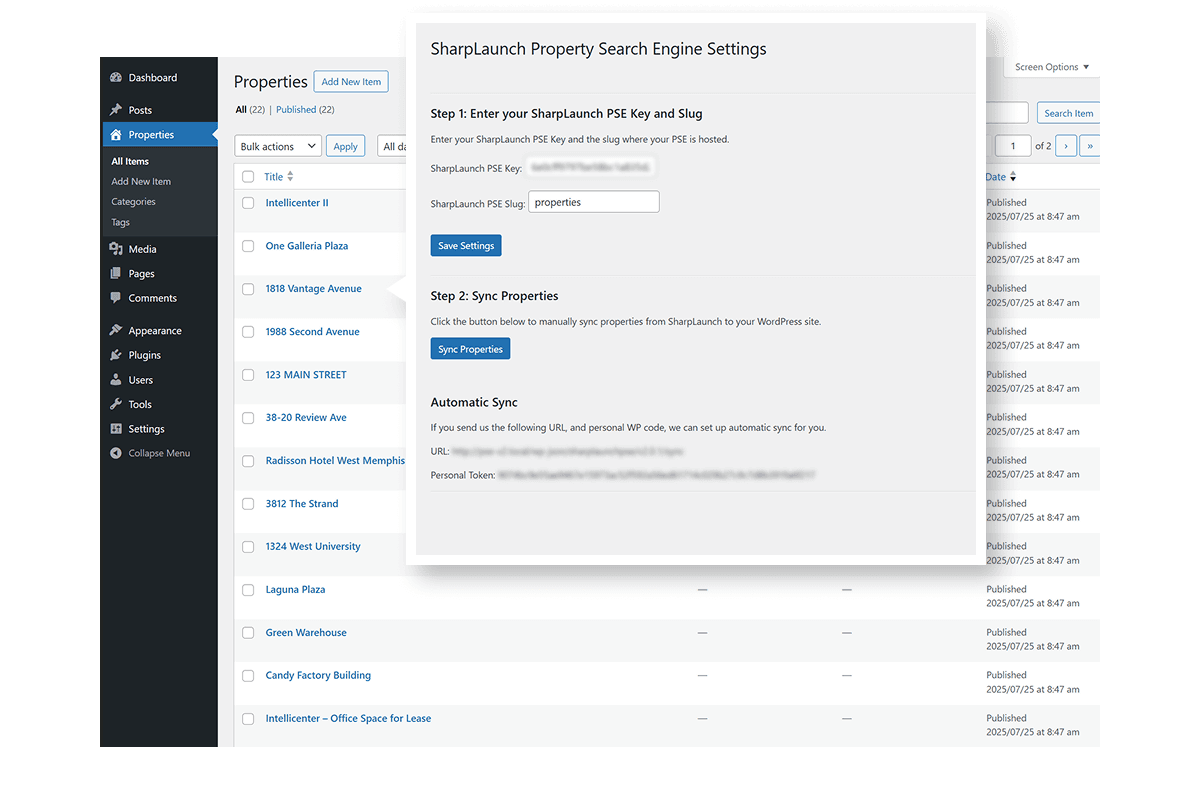Open Intellicenter – Office Space for Lease
This screenshot has height=802, width=1200.
(348, 719)
